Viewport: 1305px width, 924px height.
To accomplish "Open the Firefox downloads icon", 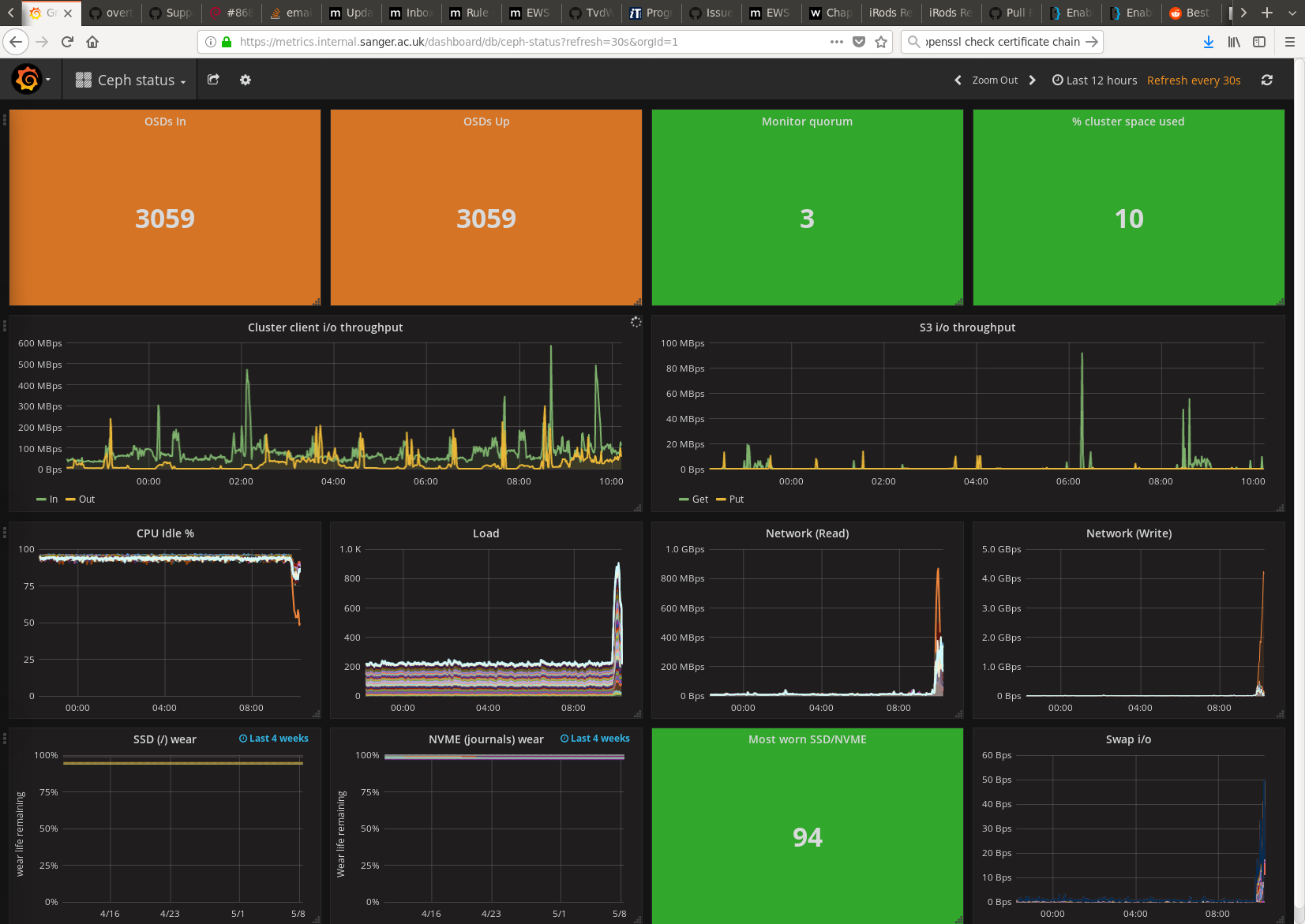I will point(1208,42).
